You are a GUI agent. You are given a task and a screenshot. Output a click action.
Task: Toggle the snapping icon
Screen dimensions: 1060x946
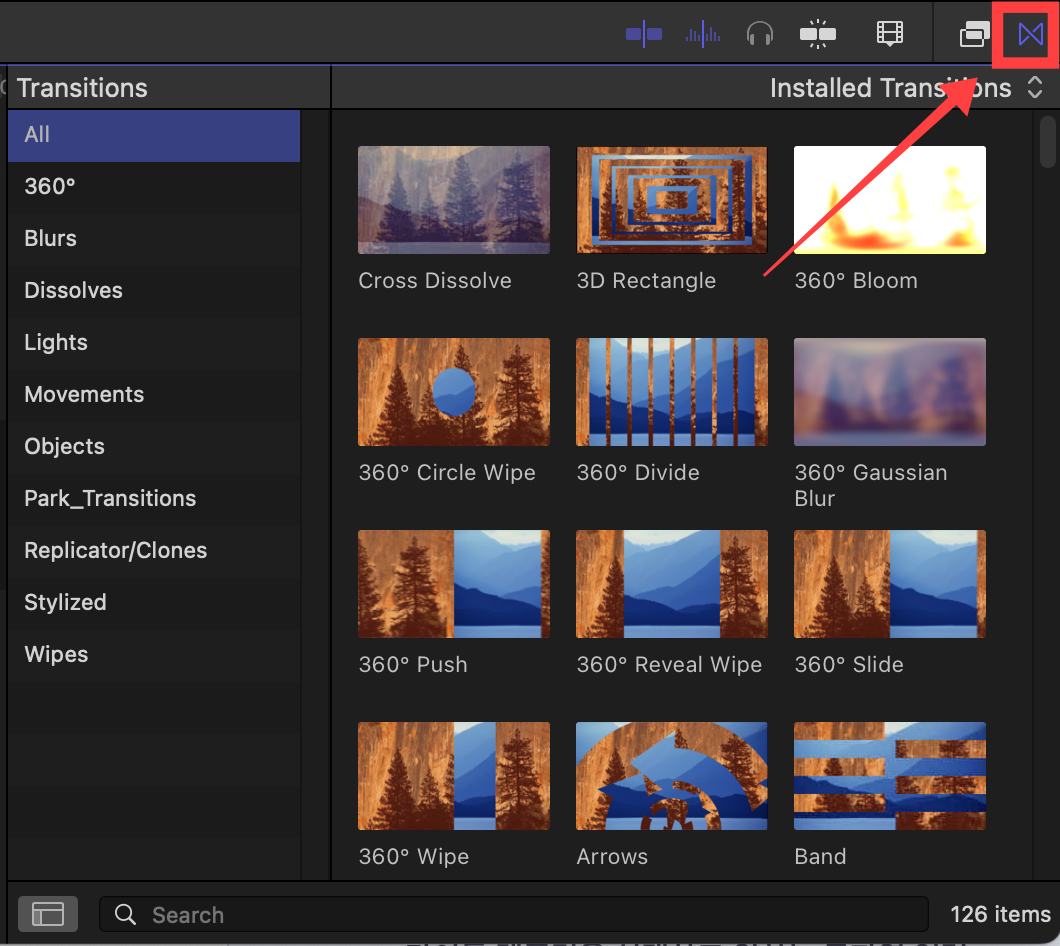pyautogui.click(x=817, y=34)
